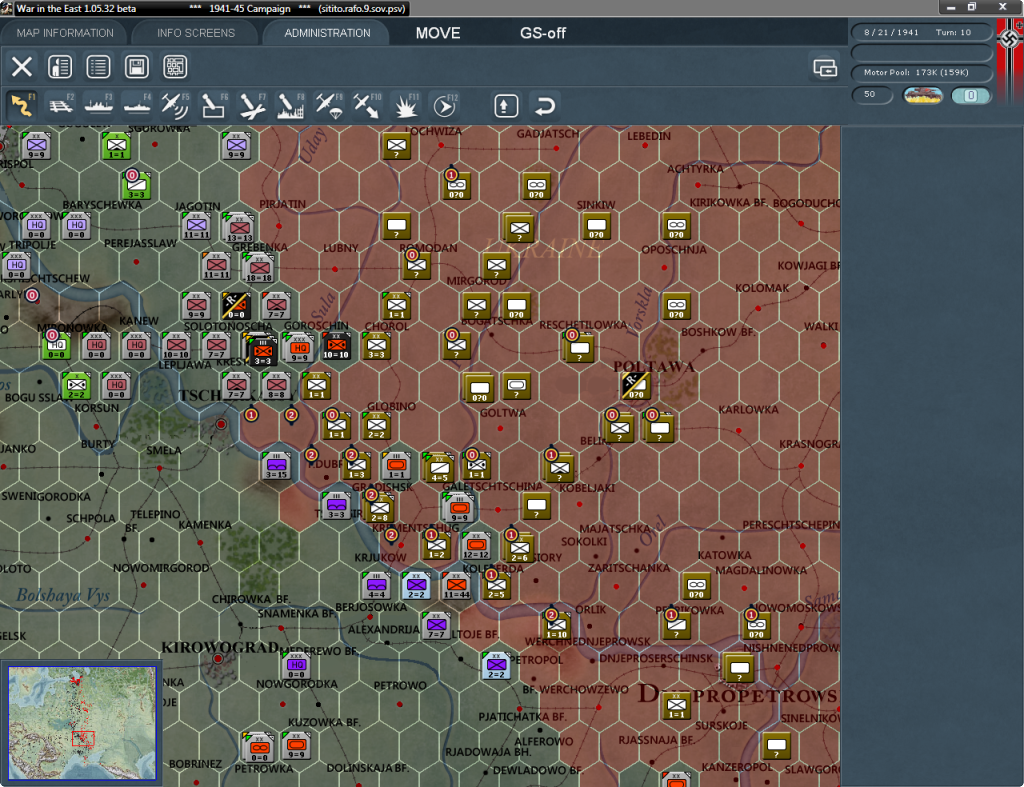Select the unit labeled 11=44

pyautogui.click(x=456, y=585)
